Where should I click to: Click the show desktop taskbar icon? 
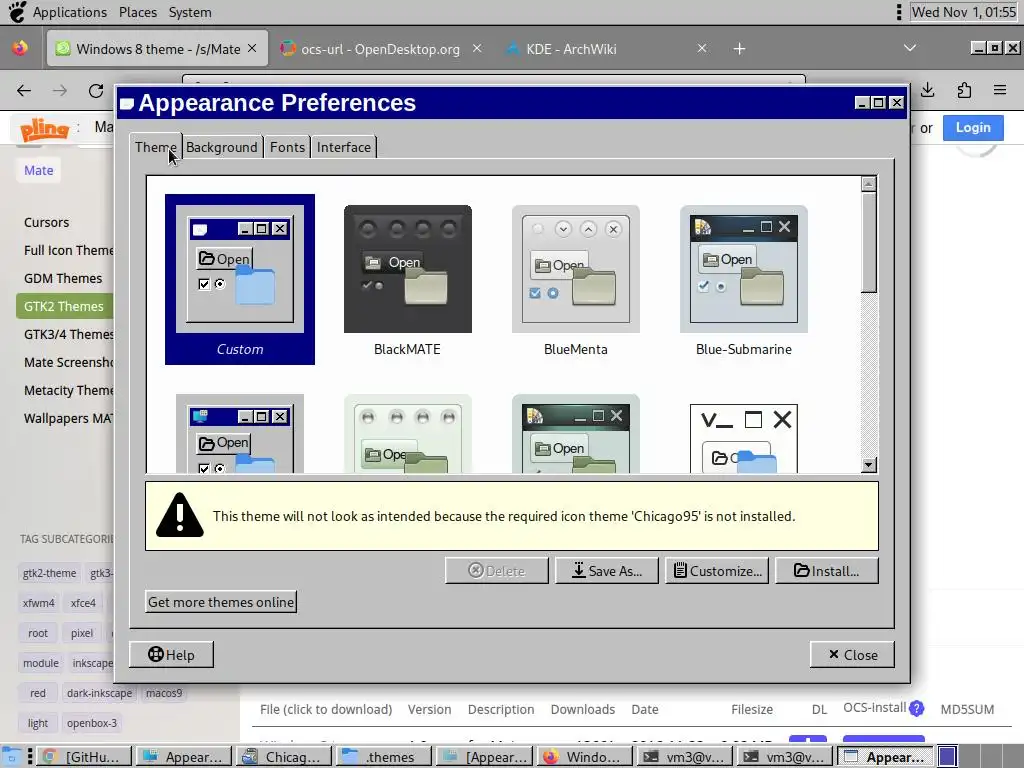click(11, 758)
